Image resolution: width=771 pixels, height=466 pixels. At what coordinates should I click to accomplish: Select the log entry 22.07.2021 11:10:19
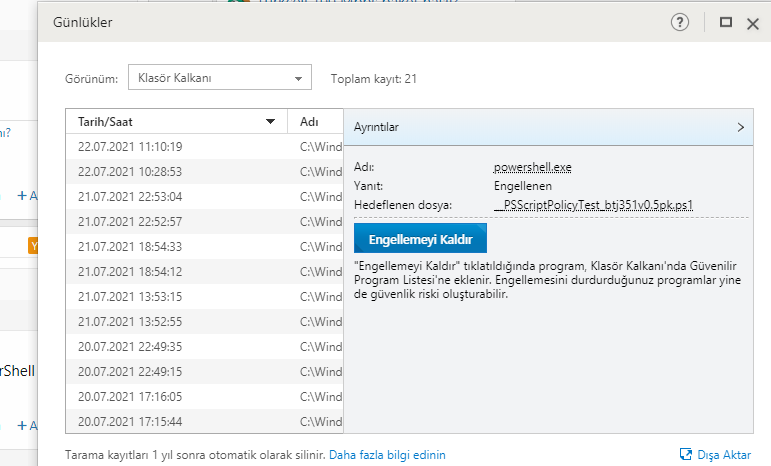[130, 147]
